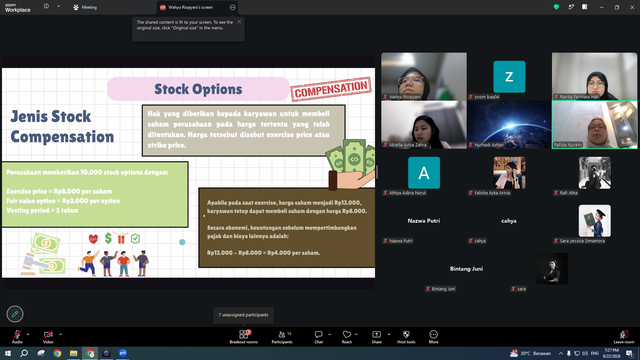
Task: Open the Windows Start menu
Action: coord(8,353)
